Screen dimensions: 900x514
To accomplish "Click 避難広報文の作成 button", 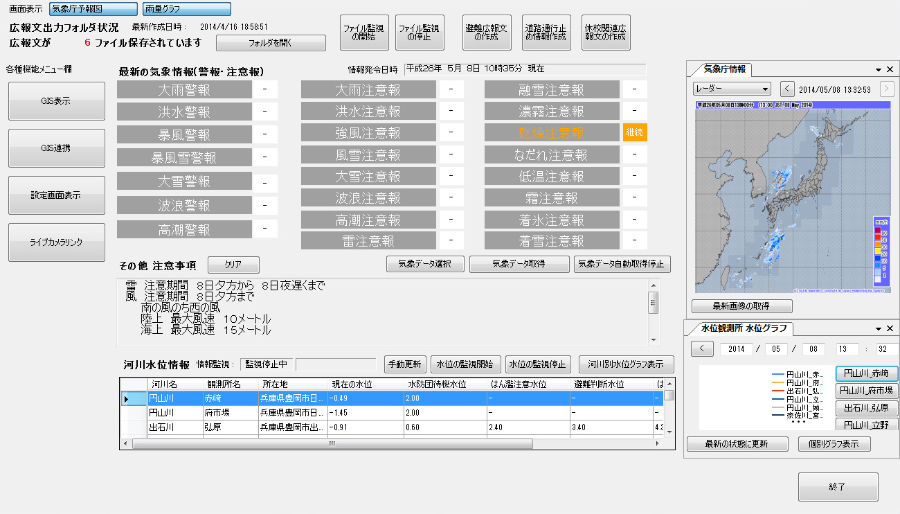I will [486, 32].
